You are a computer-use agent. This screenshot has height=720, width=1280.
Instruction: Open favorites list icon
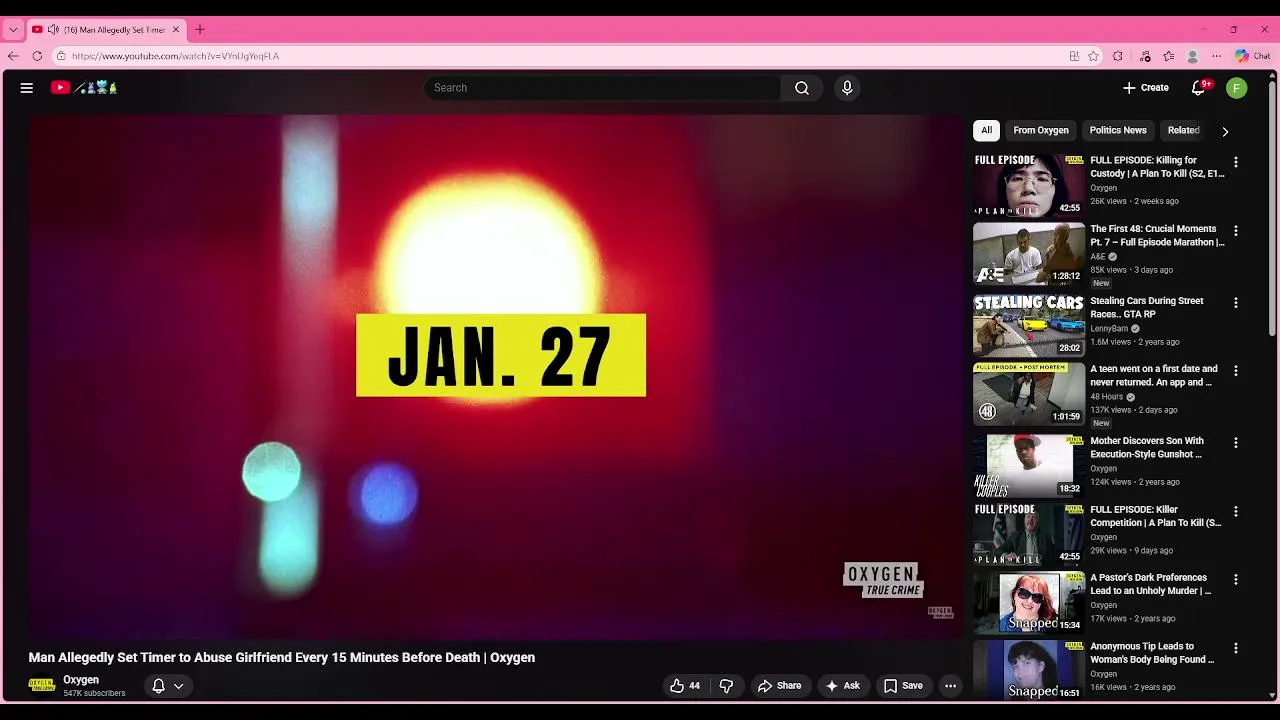1168,56
